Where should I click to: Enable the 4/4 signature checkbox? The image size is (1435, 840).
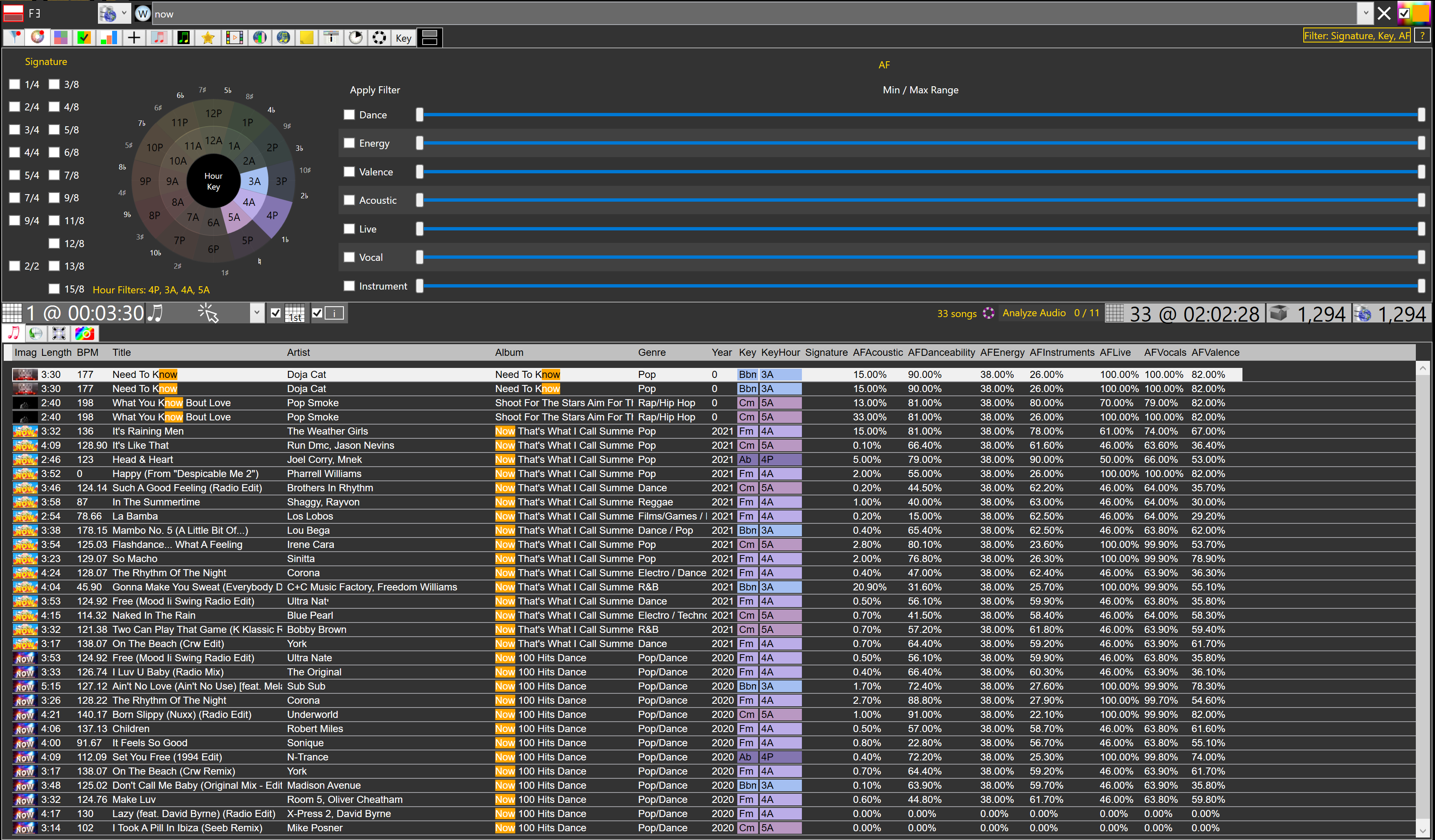click(15, 152)
